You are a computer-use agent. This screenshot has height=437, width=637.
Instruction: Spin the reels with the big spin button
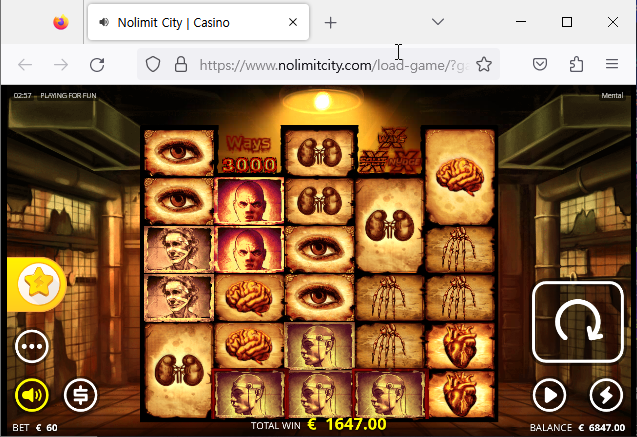point(577,322)
